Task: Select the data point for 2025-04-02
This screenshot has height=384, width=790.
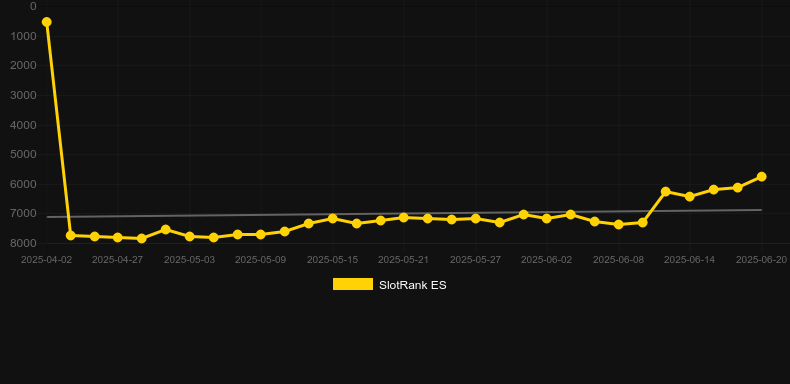Action: 47,22
